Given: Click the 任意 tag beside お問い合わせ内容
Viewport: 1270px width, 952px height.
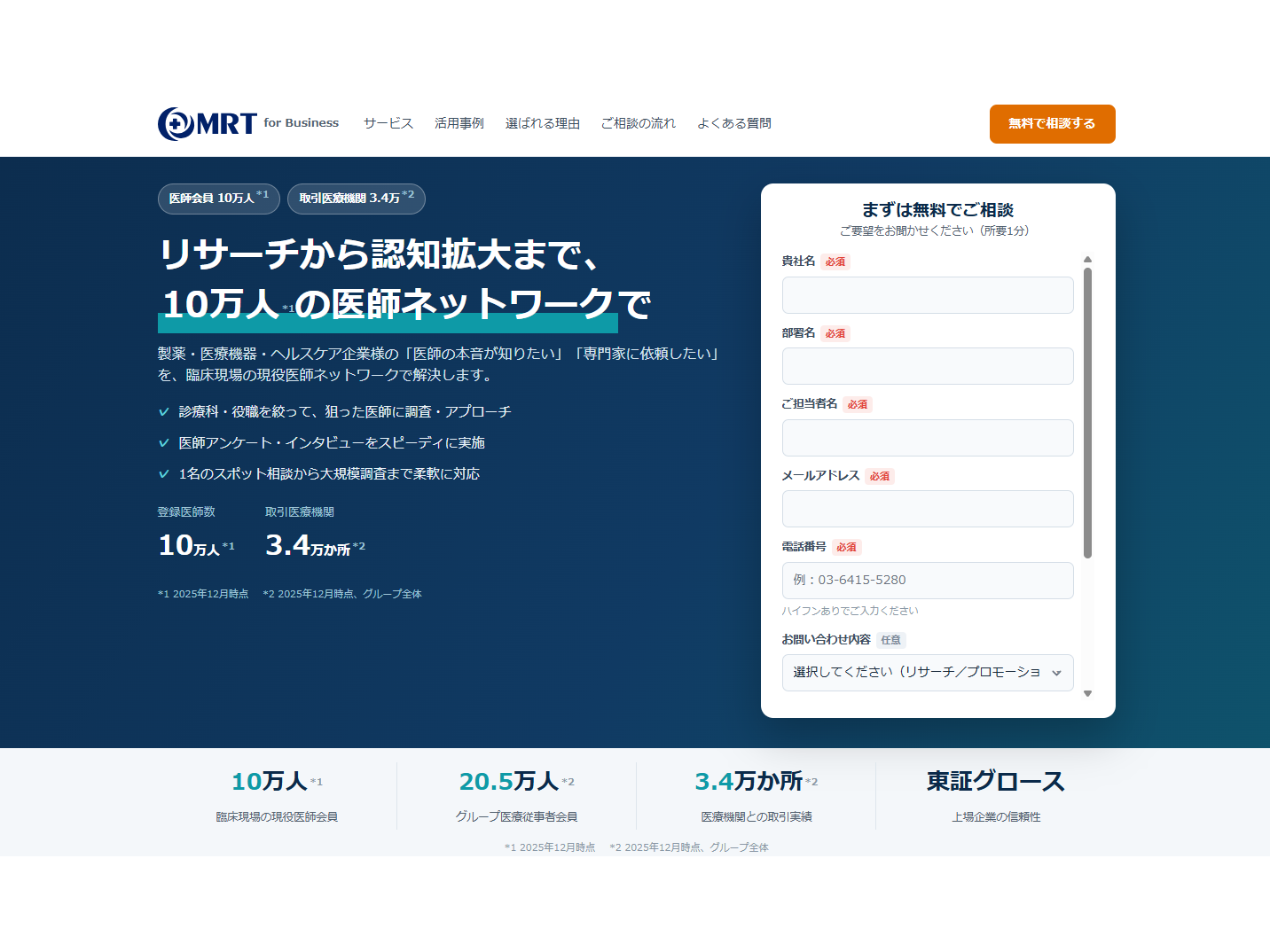Looking at the screenshot, I should [x=891, y=640].
